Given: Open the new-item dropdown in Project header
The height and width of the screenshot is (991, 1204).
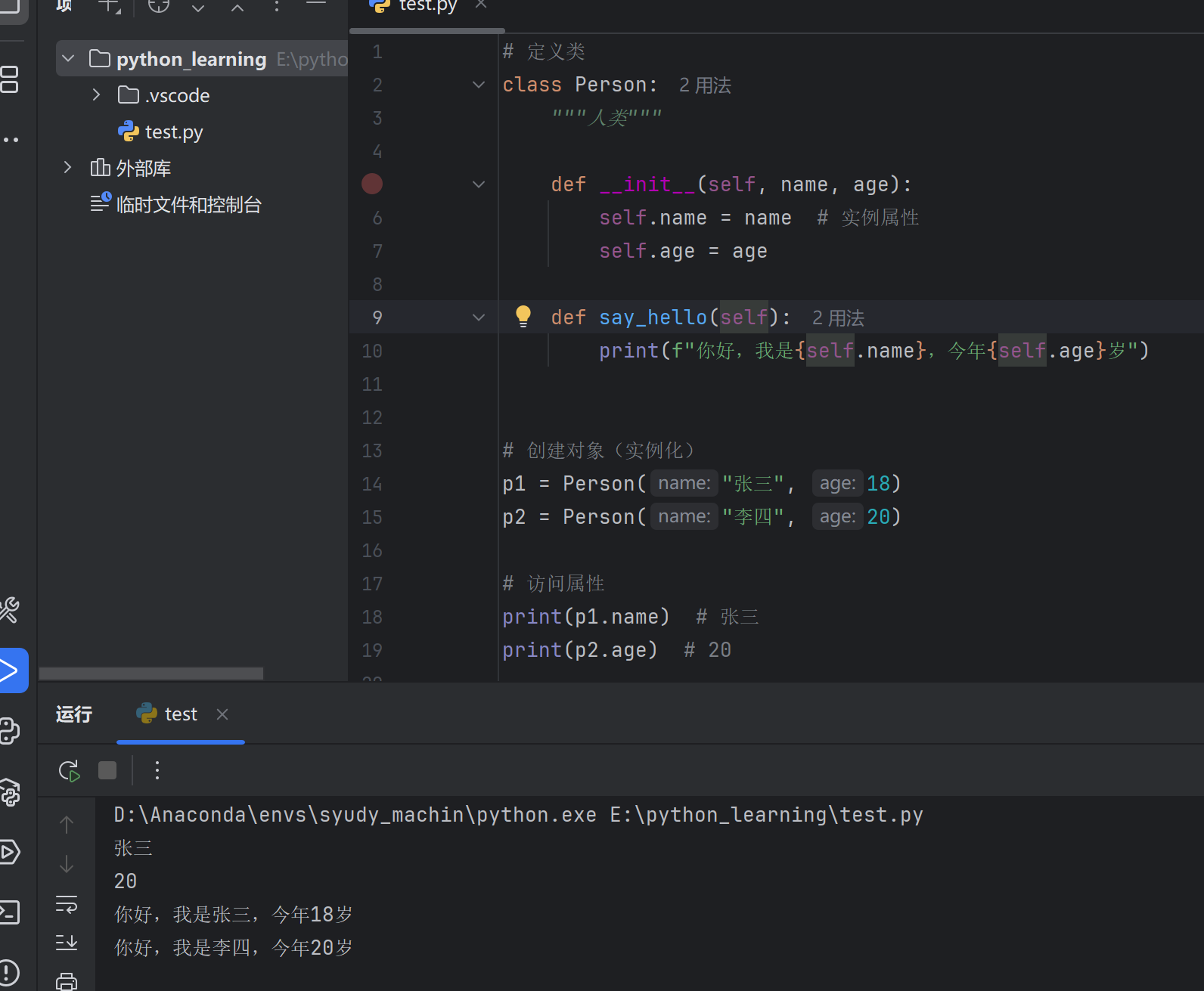Looking at the screenshot, I should pyautogui.click(x=110, y=8).
